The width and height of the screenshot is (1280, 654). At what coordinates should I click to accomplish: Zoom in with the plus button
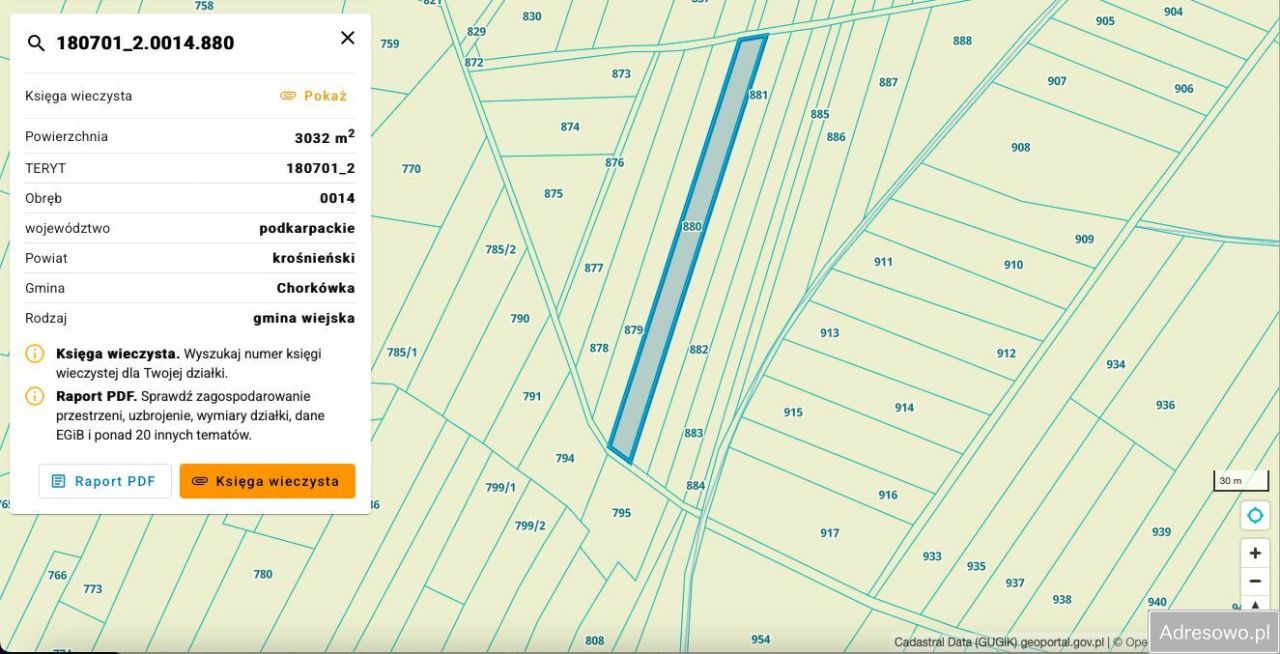[x=1255, y=553]
